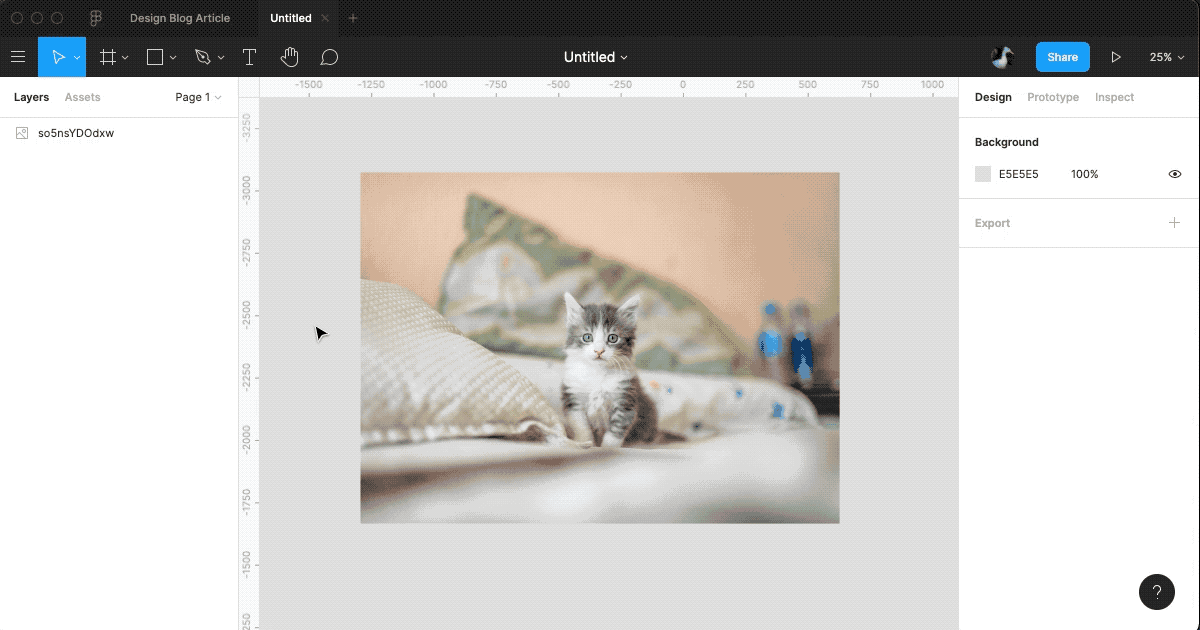The image size is (1200, 630).
Task: Open the Page 1 dropdown
Action: 198,97
